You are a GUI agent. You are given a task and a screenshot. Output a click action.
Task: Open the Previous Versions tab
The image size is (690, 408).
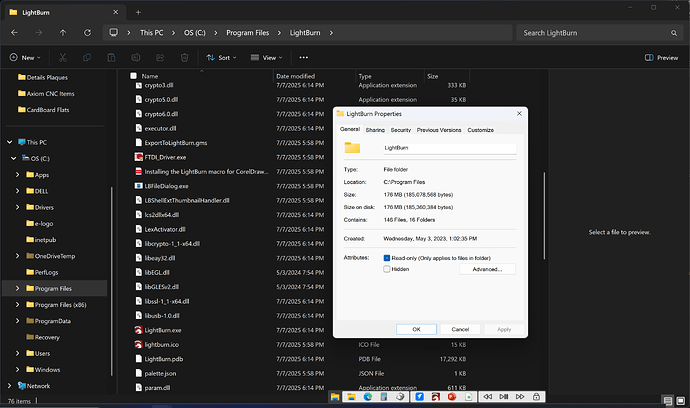pyautogui.click(x=439, y=130)
